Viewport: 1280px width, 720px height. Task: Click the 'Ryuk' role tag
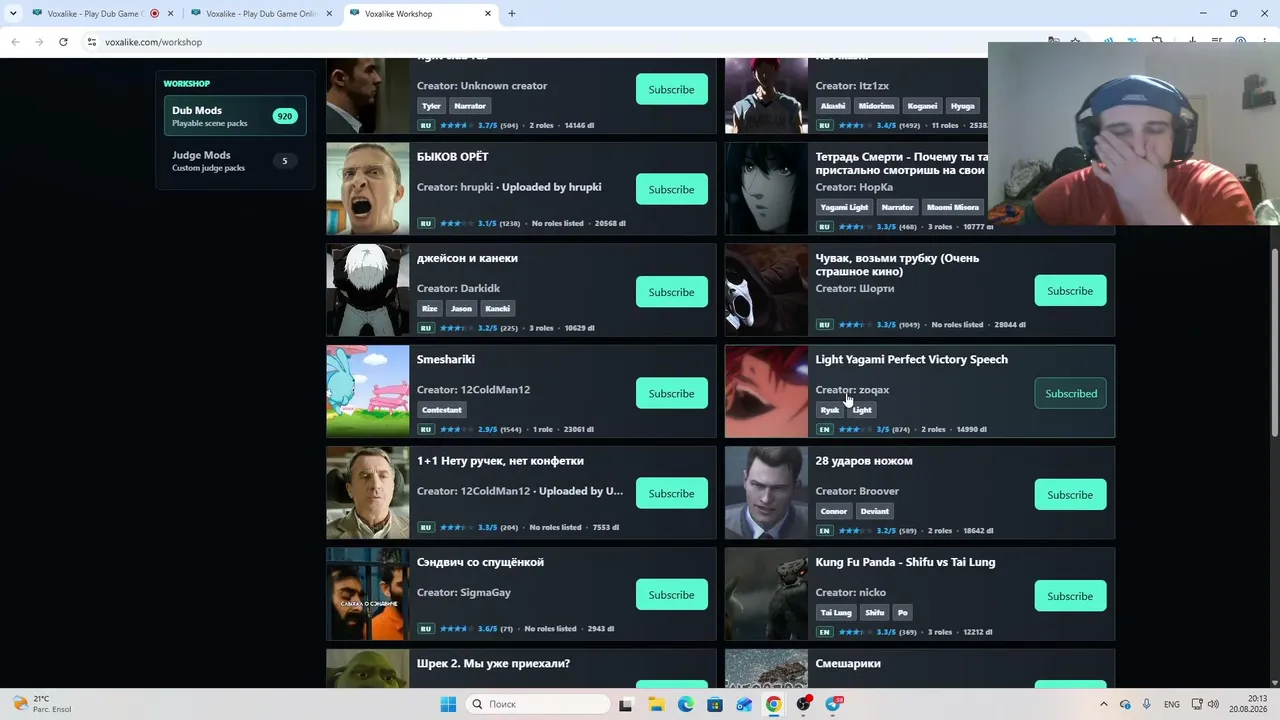[830, 410]
